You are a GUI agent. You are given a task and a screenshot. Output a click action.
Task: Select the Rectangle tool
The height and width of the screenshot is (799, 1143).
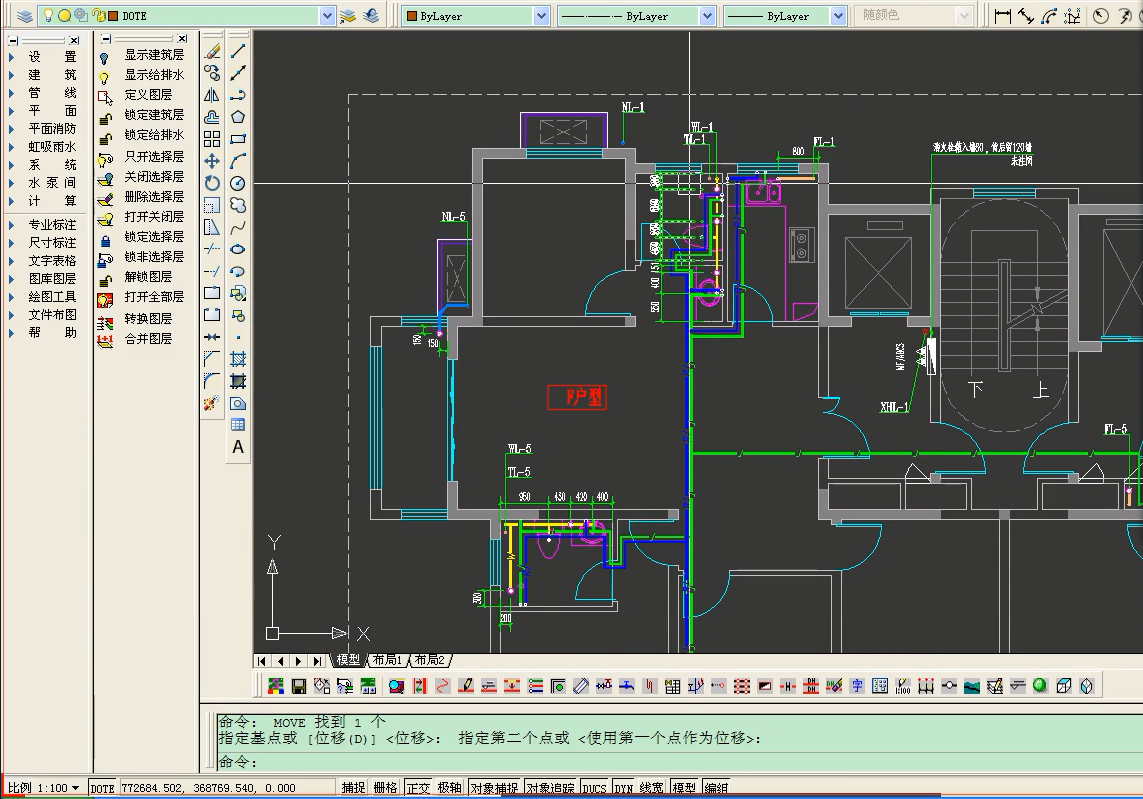[x=238, y=139]
